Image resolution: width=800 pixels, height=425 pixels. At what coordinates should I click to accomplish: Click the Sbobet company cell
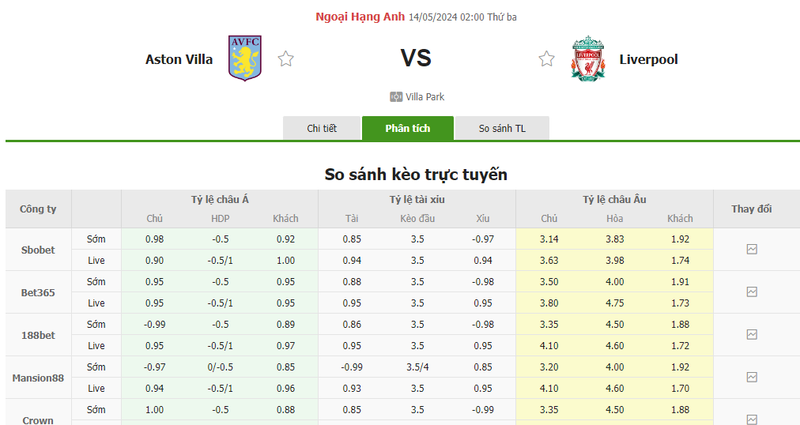[38, 249]
